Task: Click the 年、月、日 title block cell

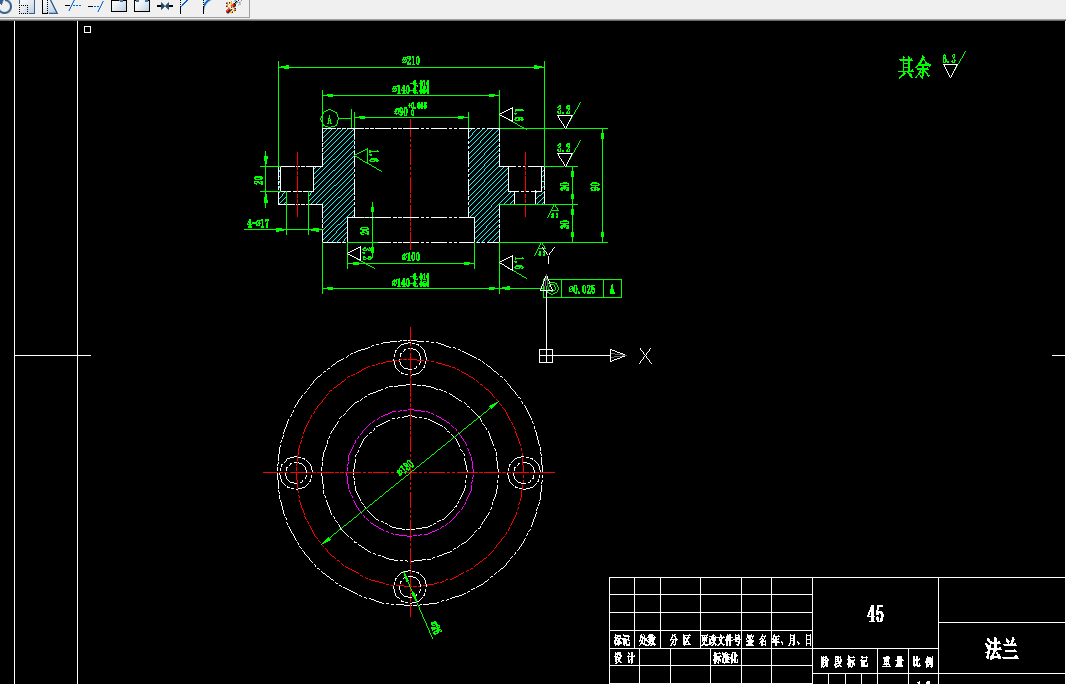Action: click(791, 640)
